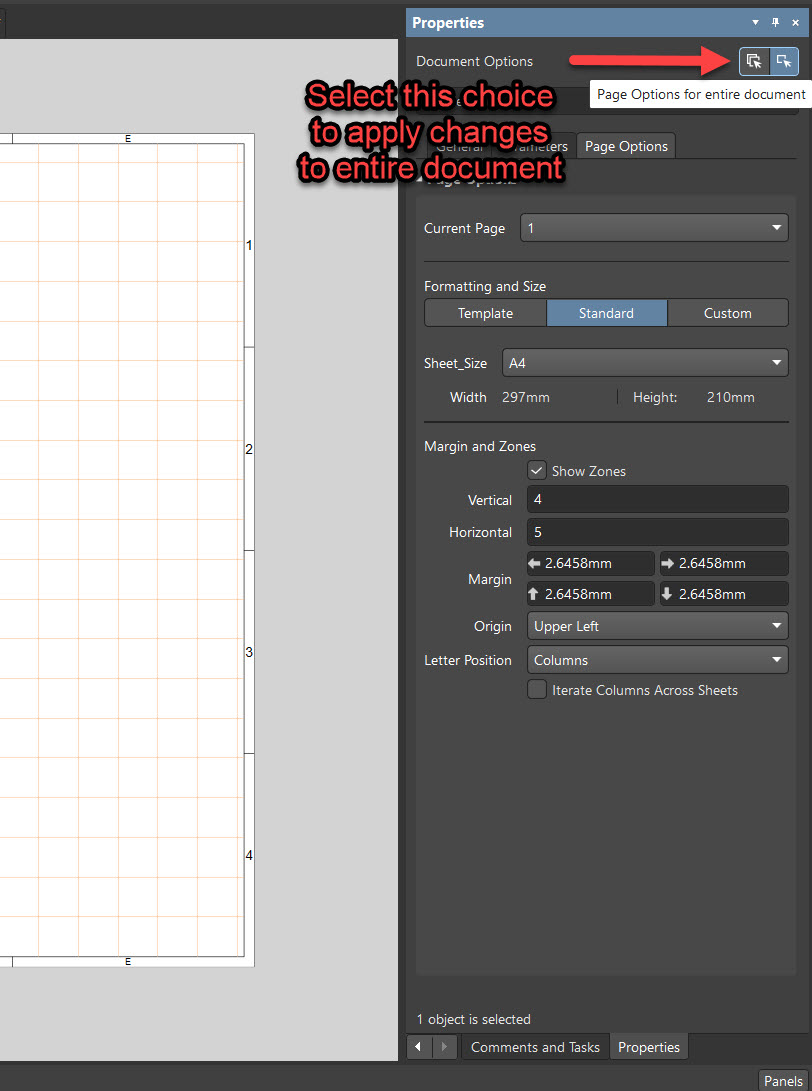Screen dimensions: 812x1091
Task: Pin the Properties panel
Action: [x=776, y=22]
